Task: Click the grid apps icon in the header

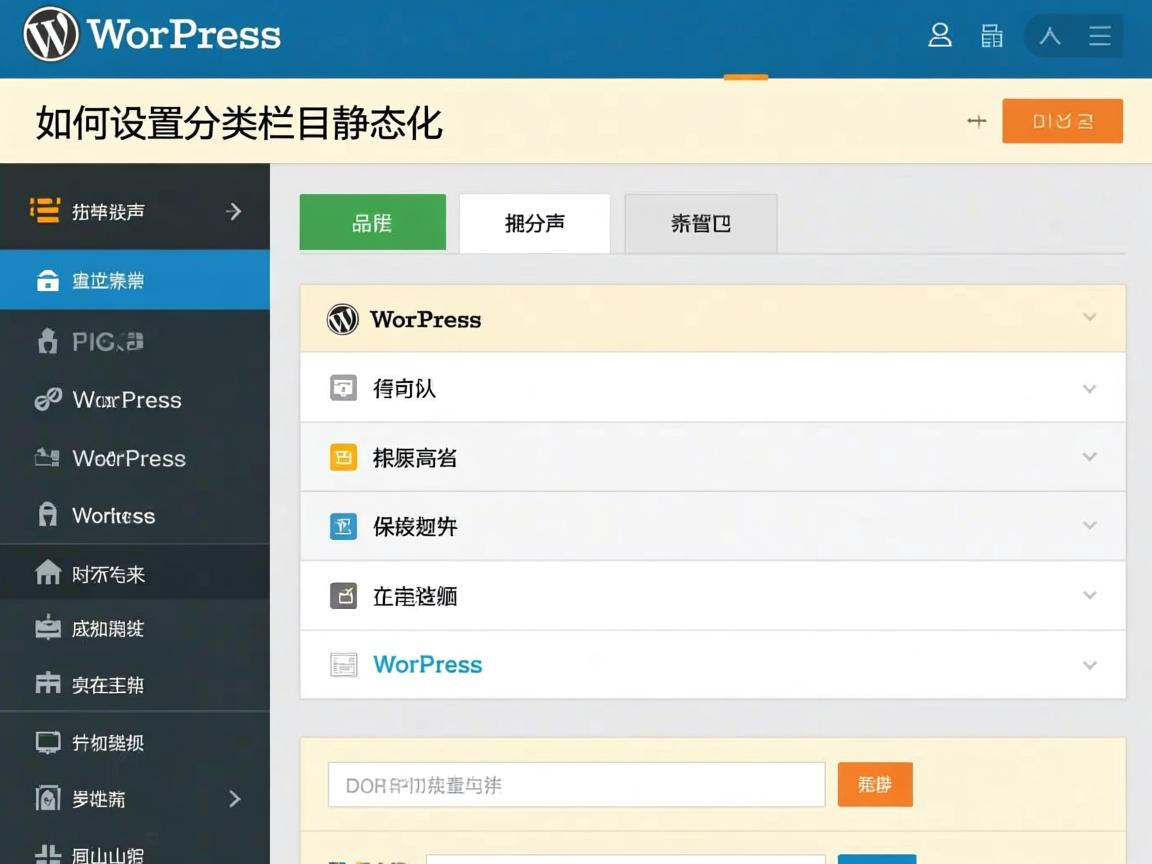Action: coord(992,36)
